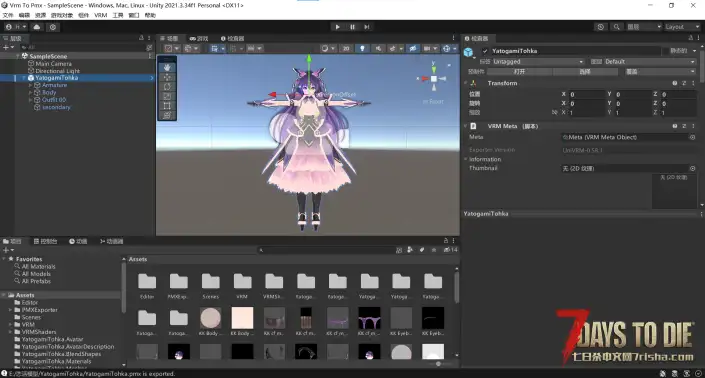Select the Scale tool in scene toolbar
Screen dimensions: 705x378
click(167, 96)
